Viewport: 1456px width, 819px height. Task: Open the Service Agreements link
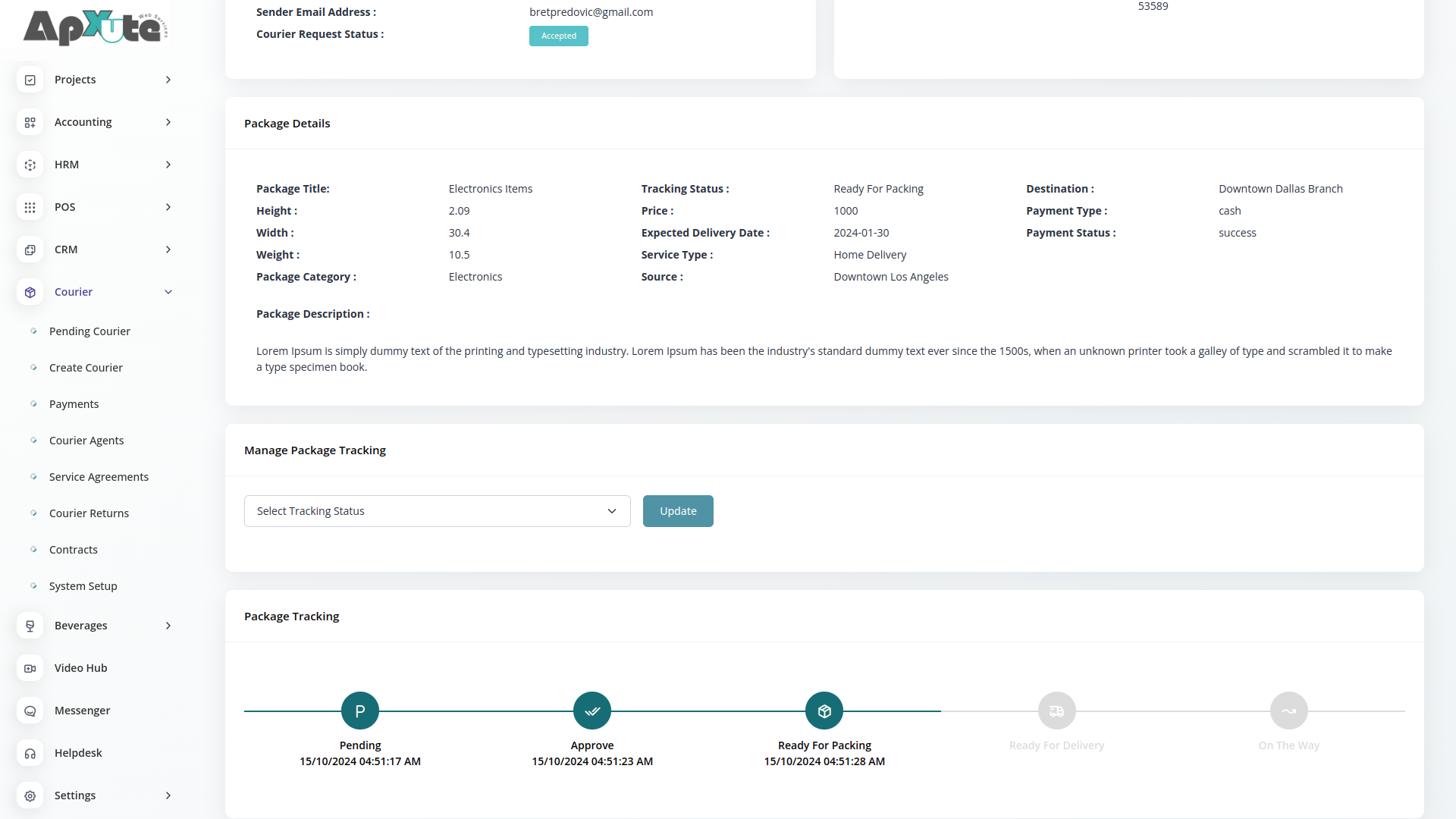(99, 477)
